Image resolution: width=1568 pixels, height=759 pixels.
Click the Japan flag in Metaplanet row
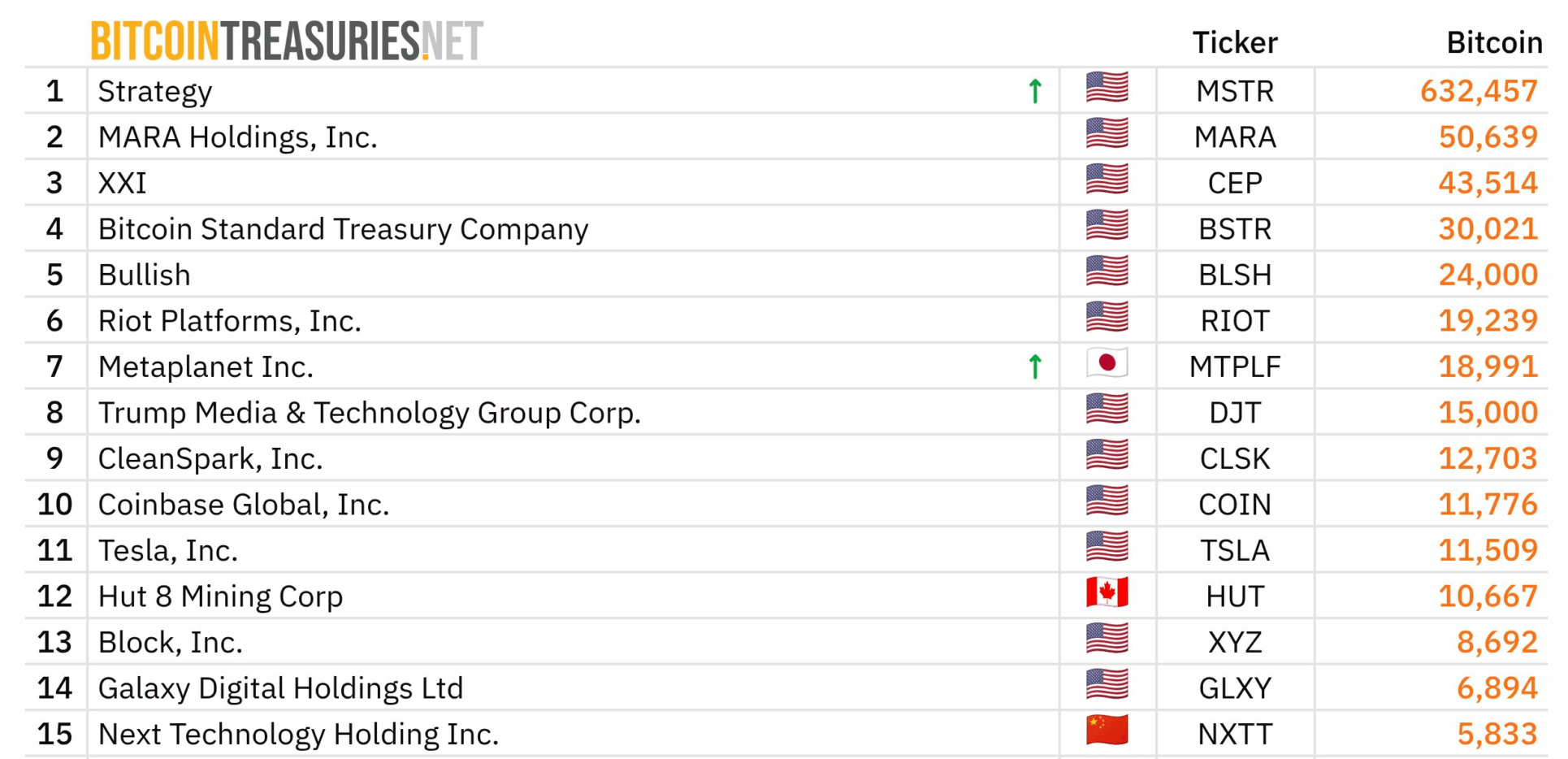click(x=1107, y=363)
